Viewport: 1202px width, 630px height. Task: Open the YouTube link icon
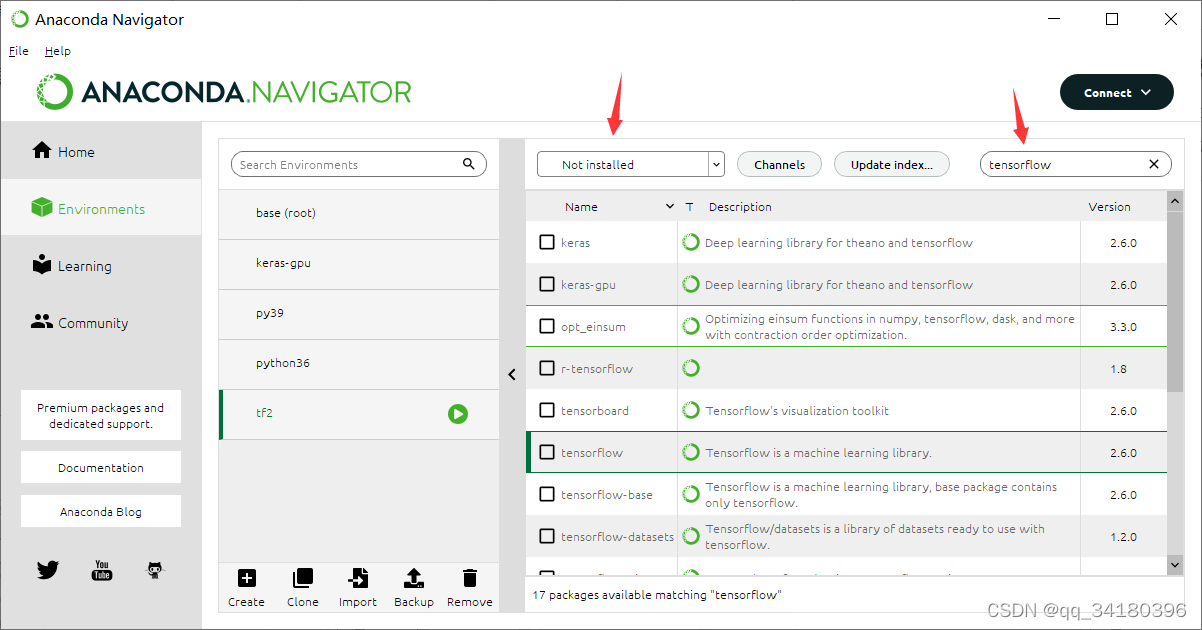[102, 570]
